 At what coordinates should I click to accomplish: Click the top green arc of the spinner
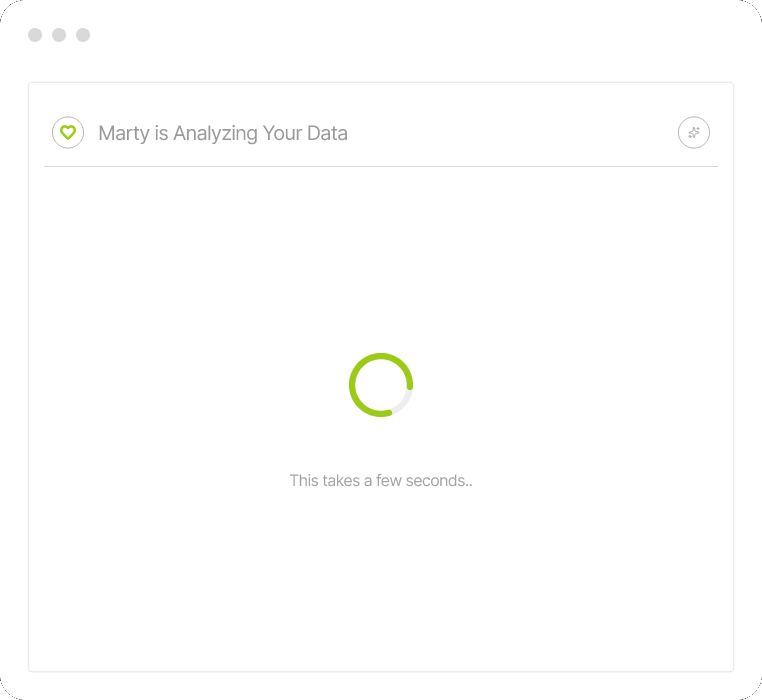381,356
